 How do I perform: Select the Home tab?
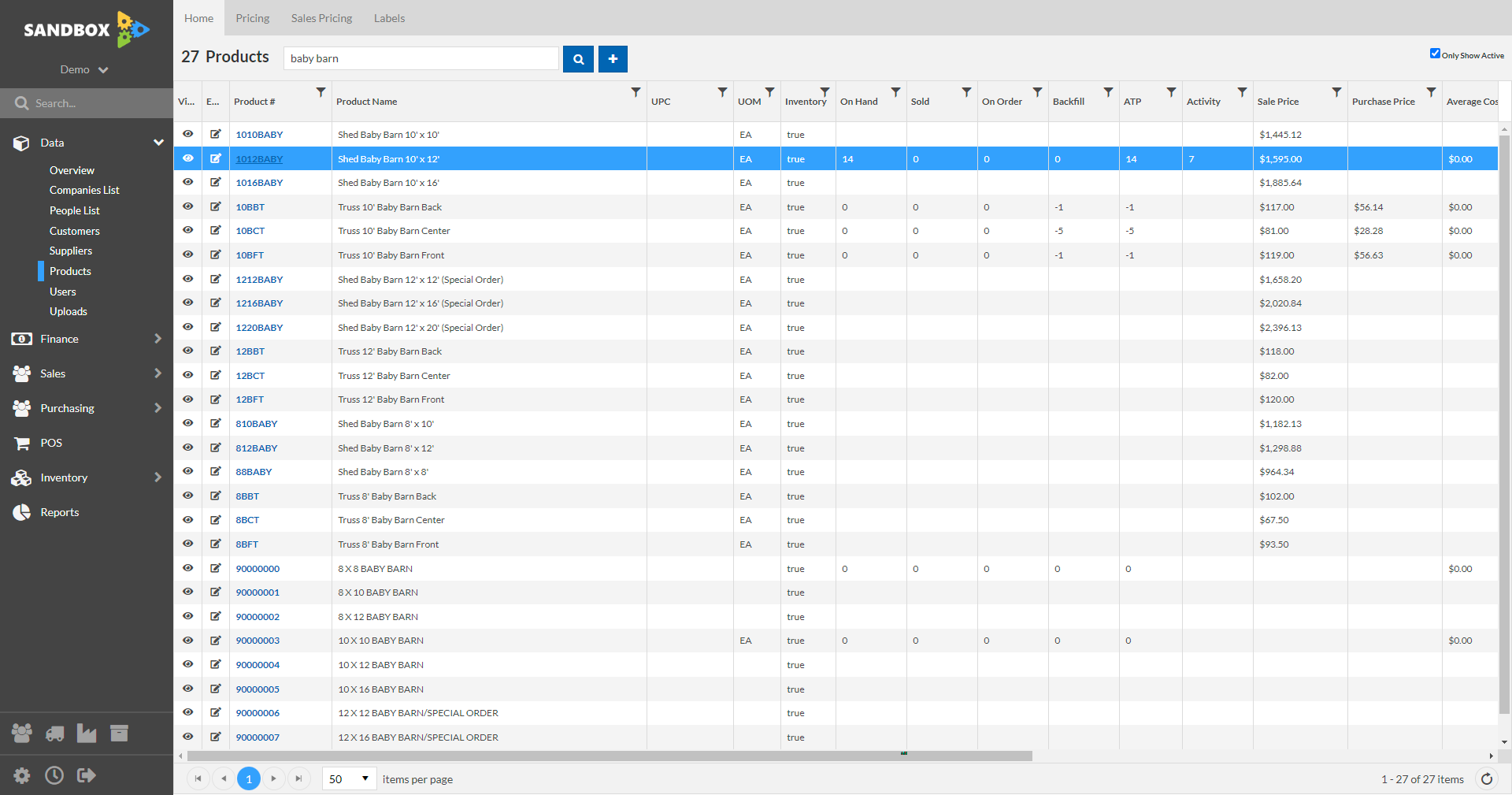point(198,18)
